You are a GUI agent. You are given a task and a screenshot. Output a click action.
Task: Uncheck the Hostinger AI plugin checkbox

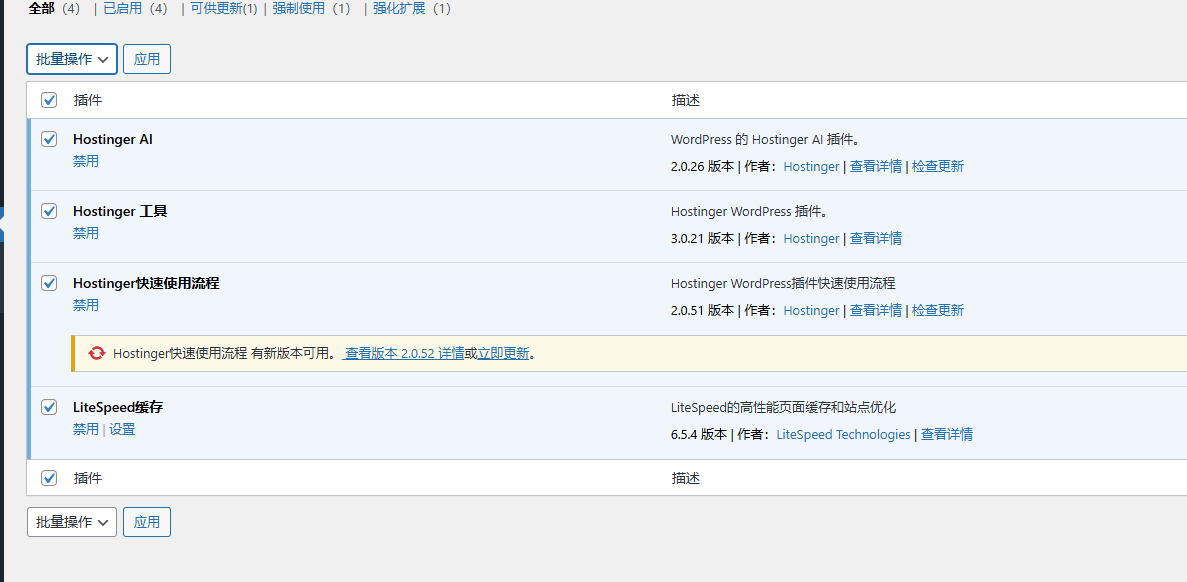tap(49, 139)
